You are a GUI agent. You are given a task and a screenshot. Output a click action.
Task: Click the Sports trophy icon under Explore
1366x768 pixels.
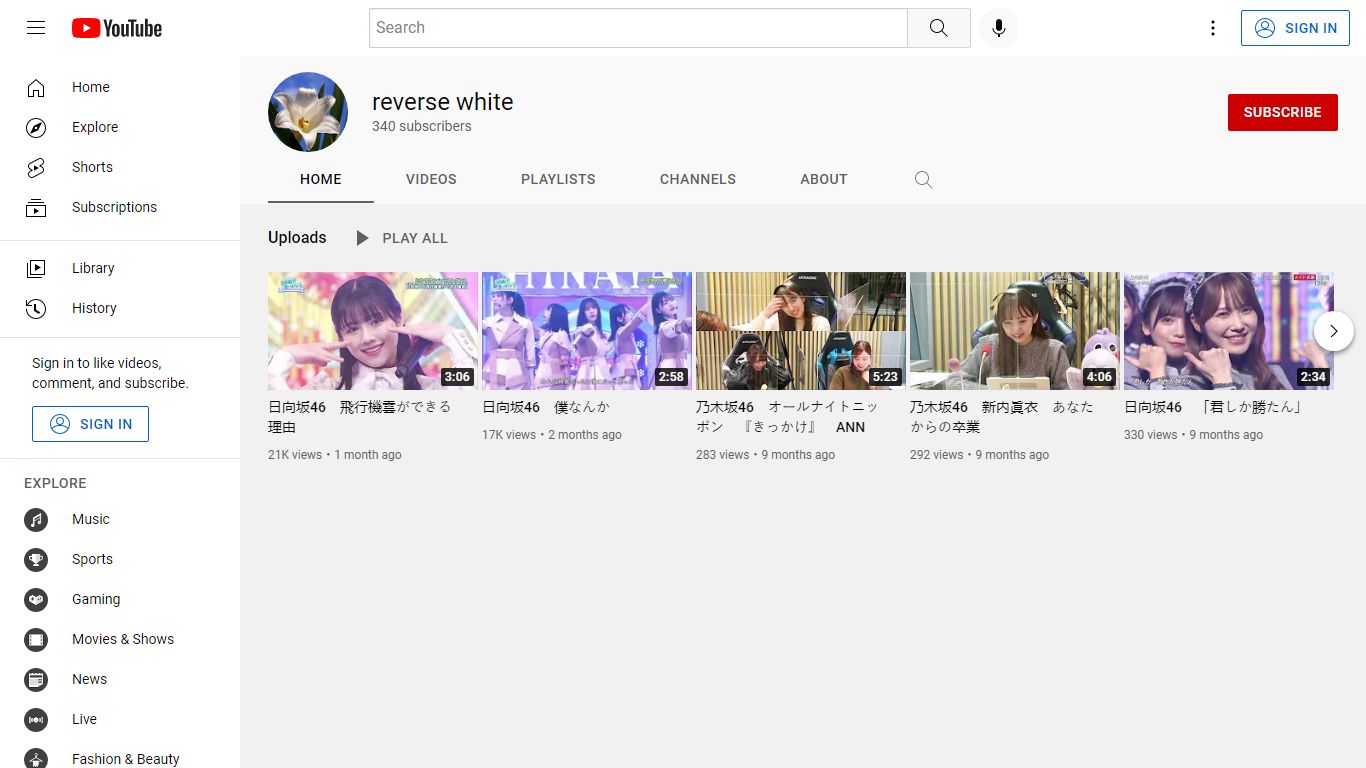coord(36,559)
